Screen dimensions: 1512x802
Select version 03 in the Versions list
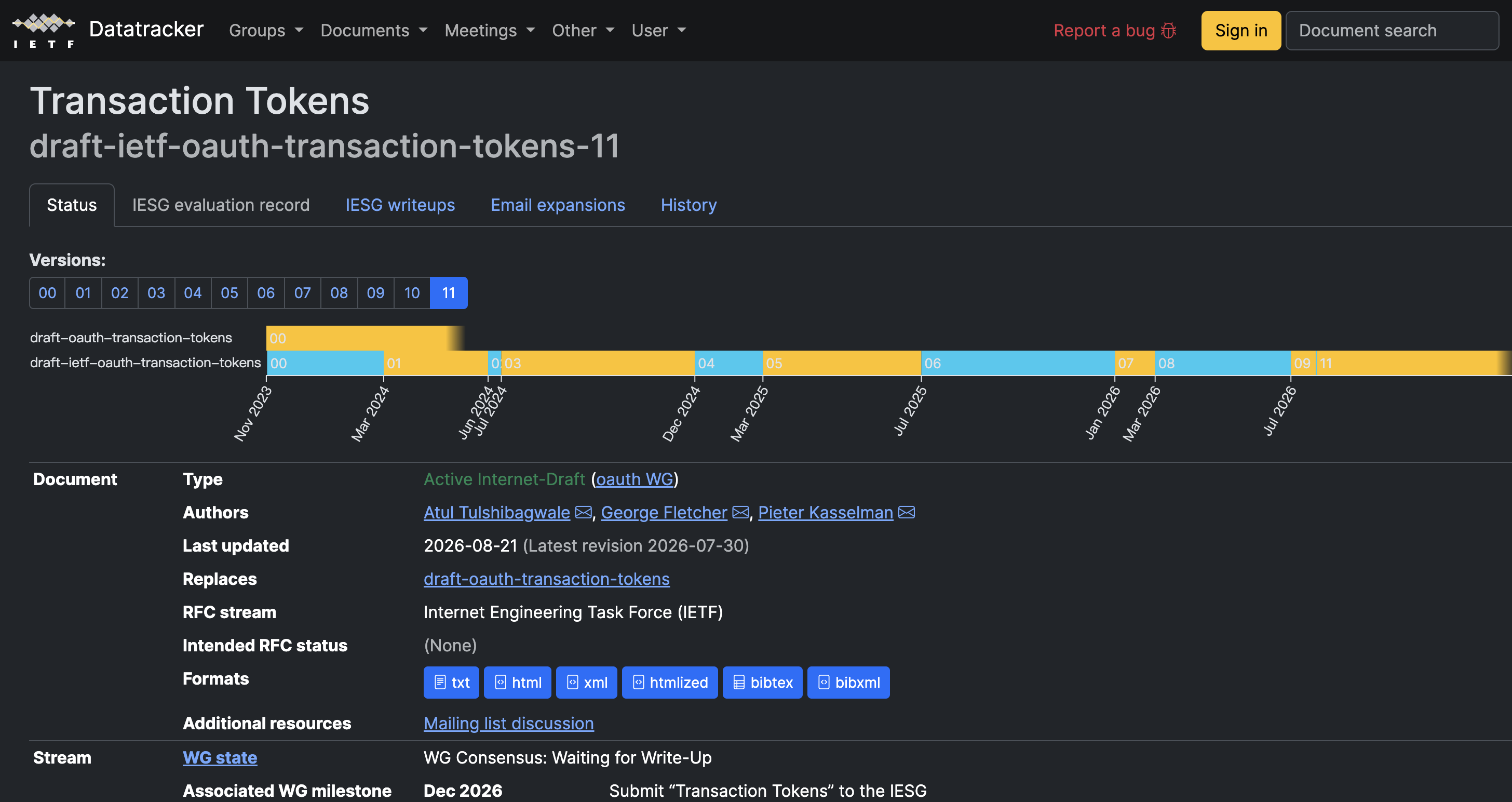(x=156, y=293)
